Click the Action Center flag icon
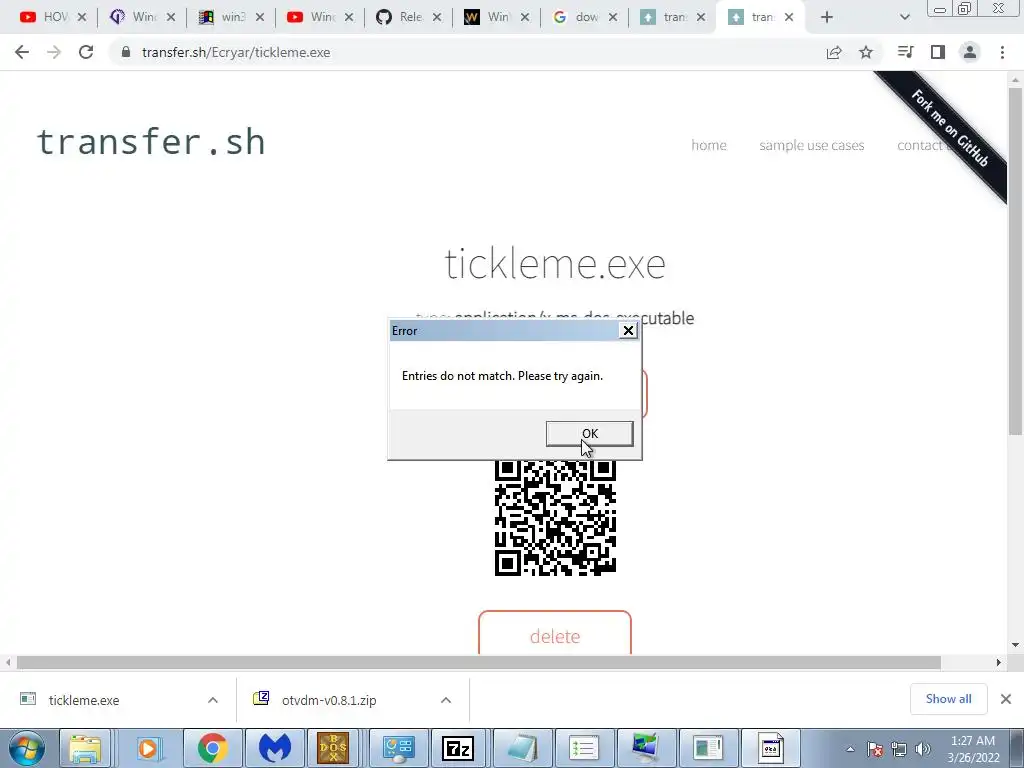Screen dimensions: 1024x768 point(875,749)
